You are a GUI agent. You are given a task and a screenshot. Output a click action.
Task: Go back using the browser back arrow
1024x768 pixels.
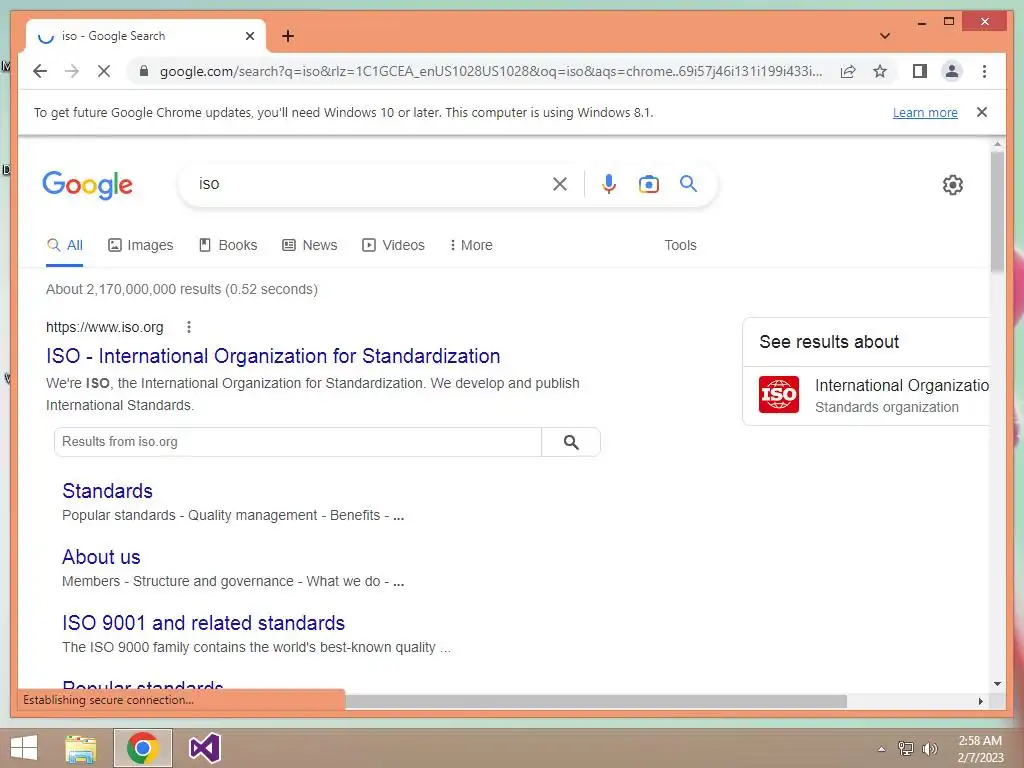(x=40, y=71)
